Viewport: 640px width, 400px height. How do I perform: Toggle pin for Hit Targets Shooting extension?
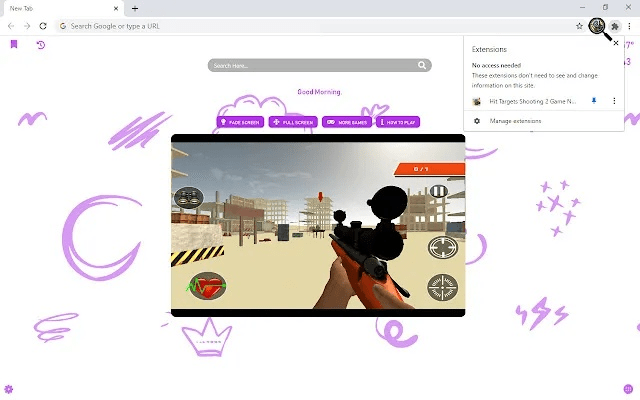594,101
